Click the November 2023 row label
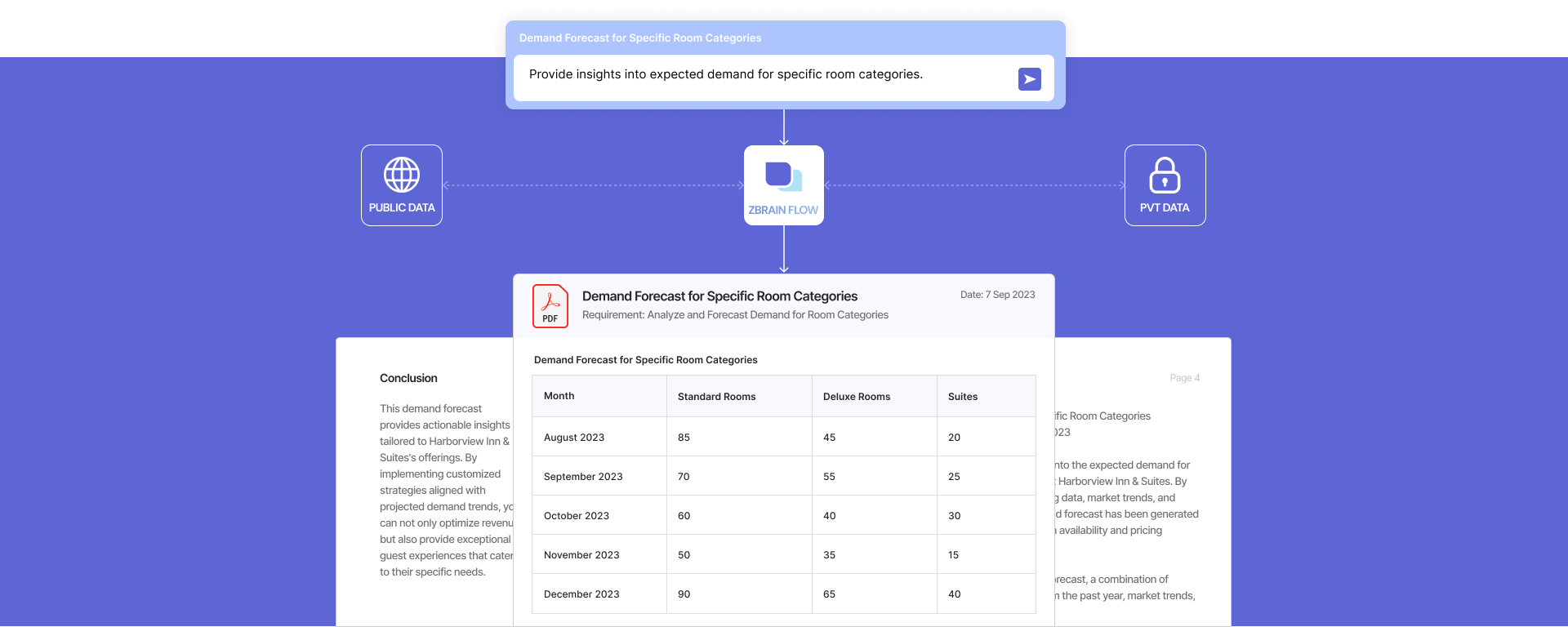The image size is (1568, 627). pos(581,555)
